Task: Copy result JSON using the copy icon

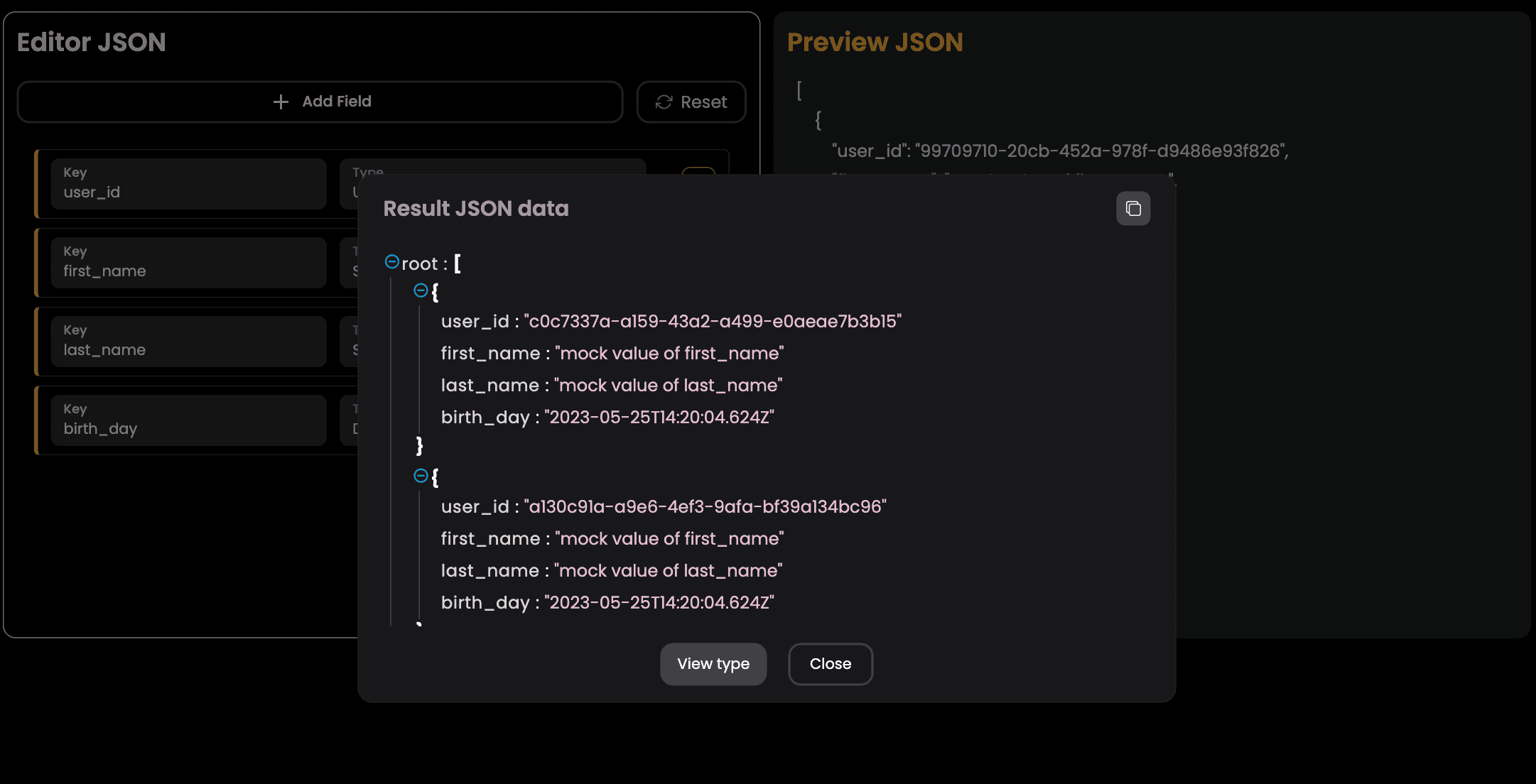Action: (1133, 209)
